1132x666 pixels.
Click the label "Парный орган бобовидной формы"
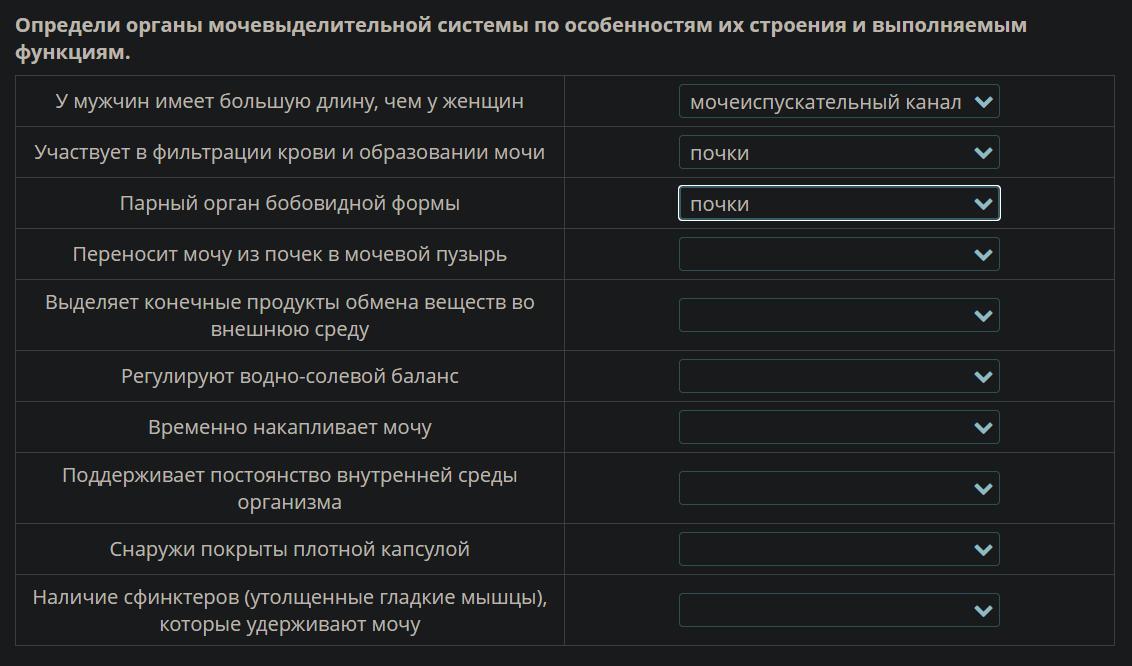289,204
